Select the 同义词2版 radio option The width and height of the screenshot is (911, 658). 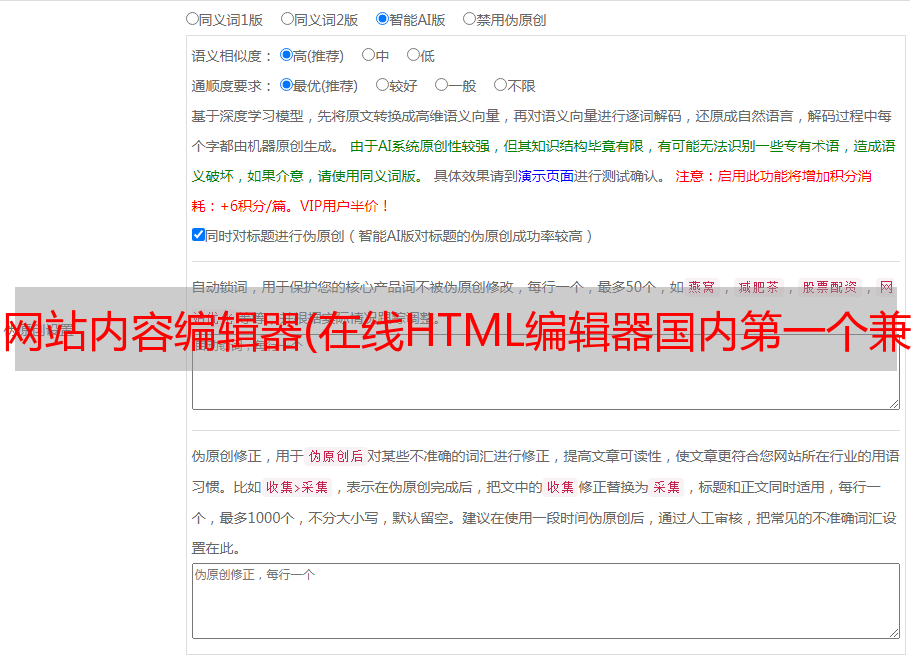tap(287, 19)
